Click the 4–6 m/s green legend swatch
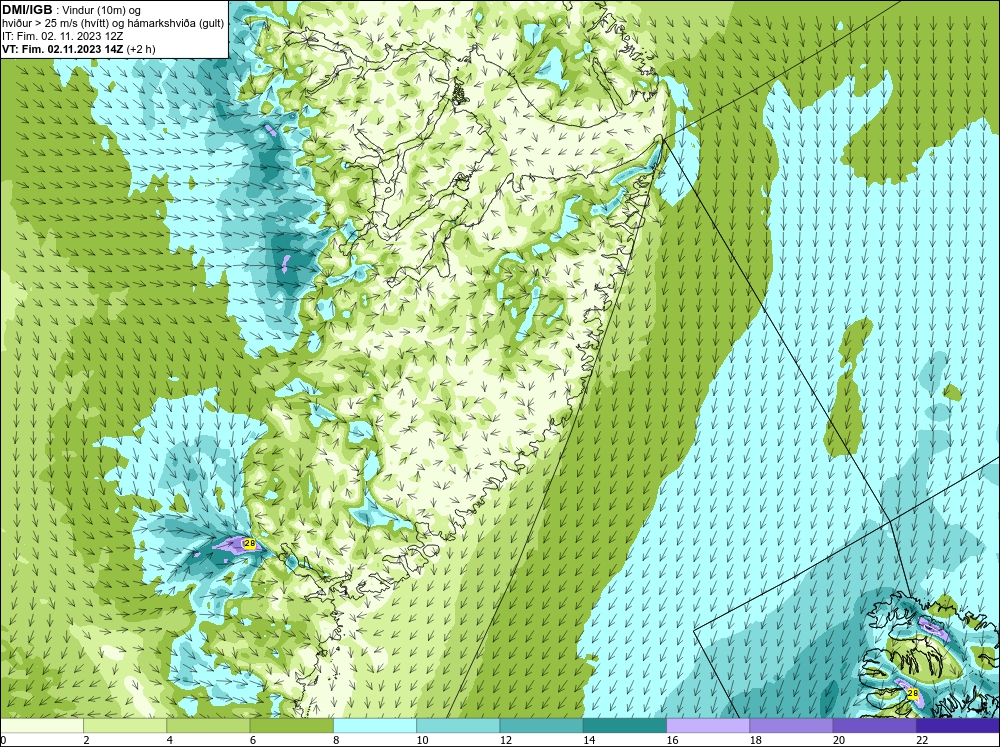1000x747 pixels. click(208, 726)
